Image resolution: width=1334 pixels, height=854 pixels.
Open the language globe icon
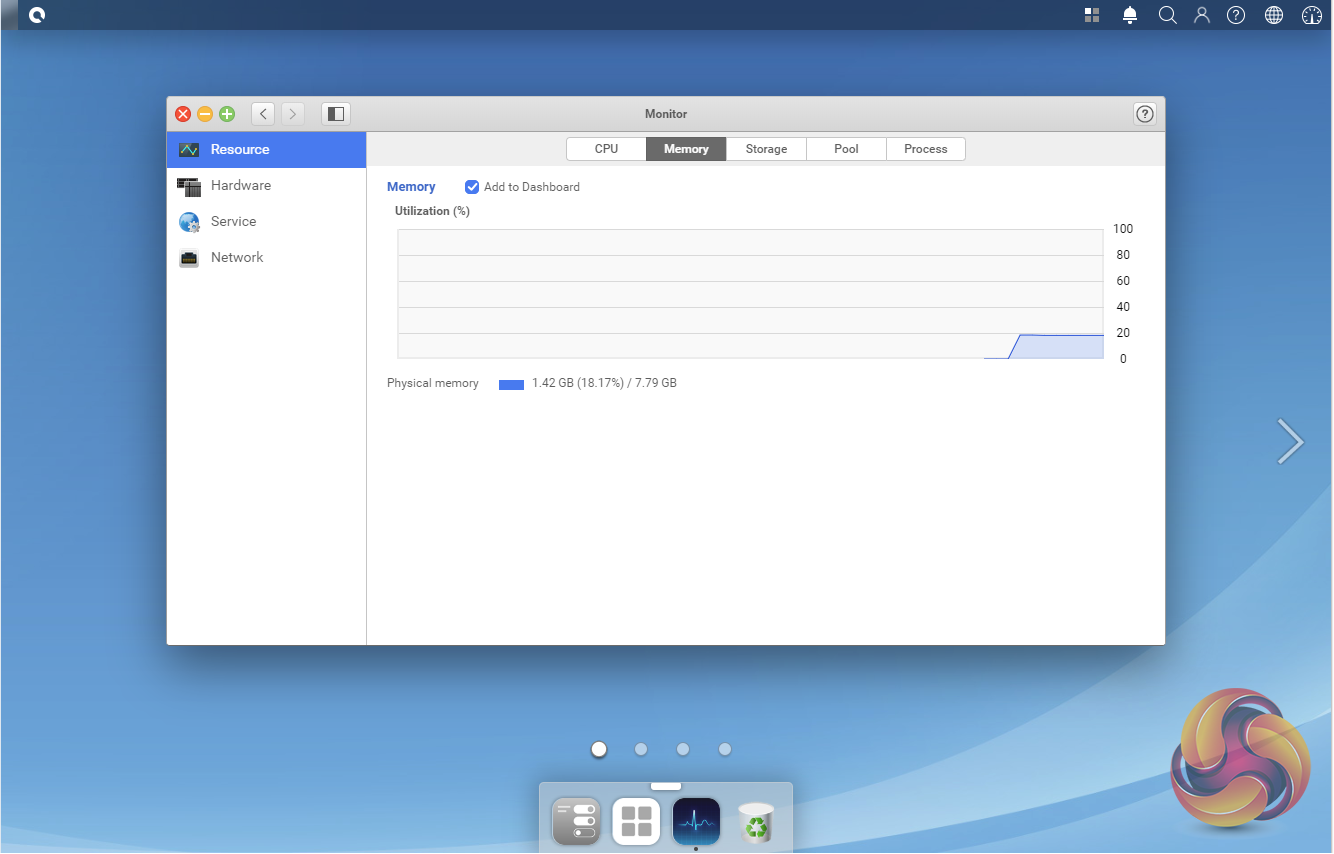[x=1274, y=15]
